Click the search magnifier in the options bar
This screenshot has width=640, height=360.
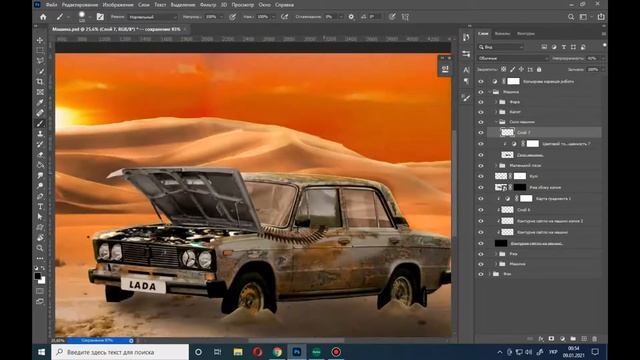coord(571,17)
